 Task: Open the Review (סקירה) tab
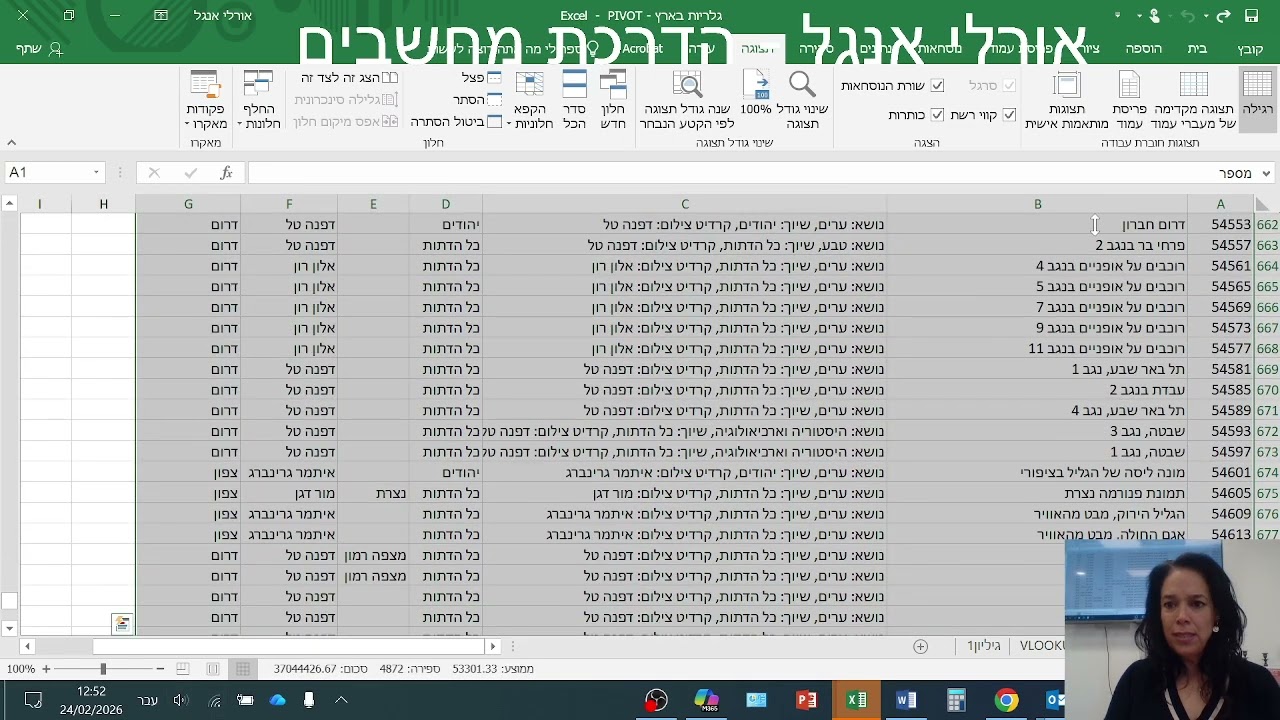816,48
